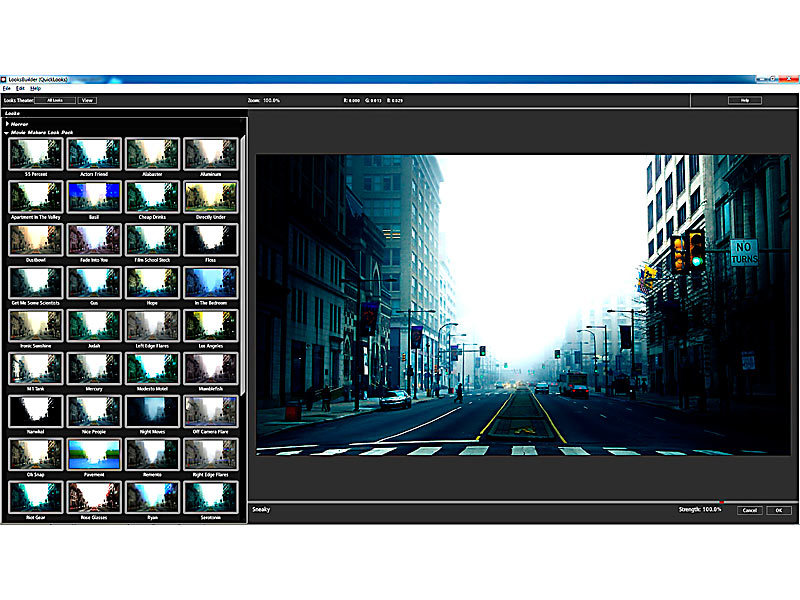Open the All Looks dropdown

55,101
